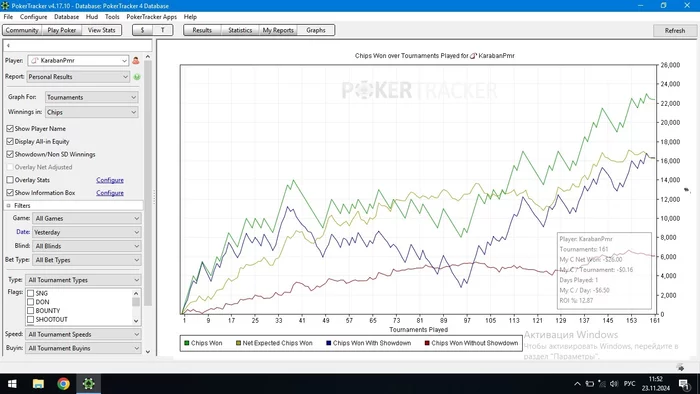Click the PokerTracker title bar logo icon
This screenshot has height=394, width=700.
(x=5, y=6)
